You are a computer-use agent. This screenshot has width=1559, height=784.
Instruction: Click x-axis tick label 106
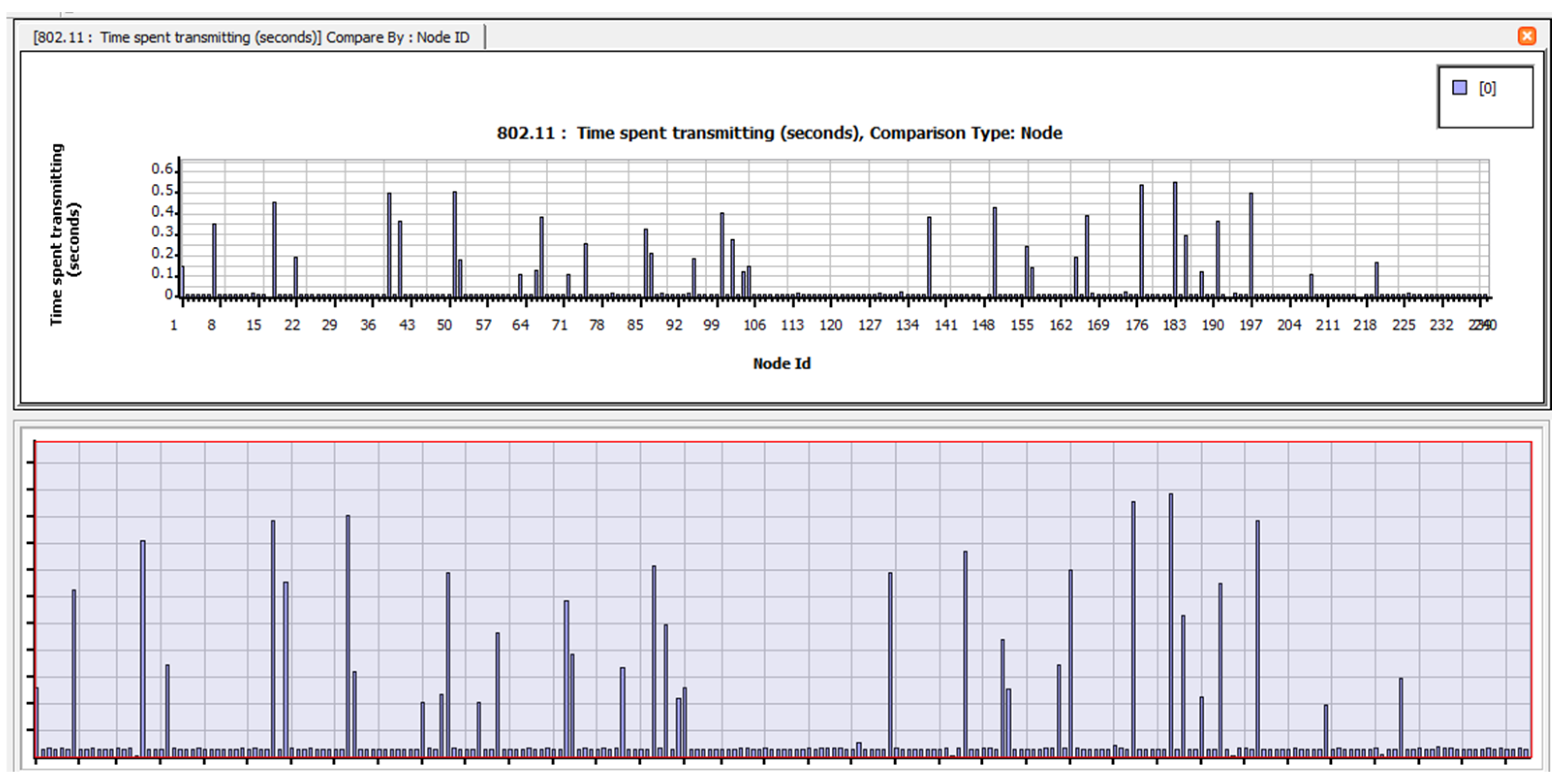pos(754,325)
